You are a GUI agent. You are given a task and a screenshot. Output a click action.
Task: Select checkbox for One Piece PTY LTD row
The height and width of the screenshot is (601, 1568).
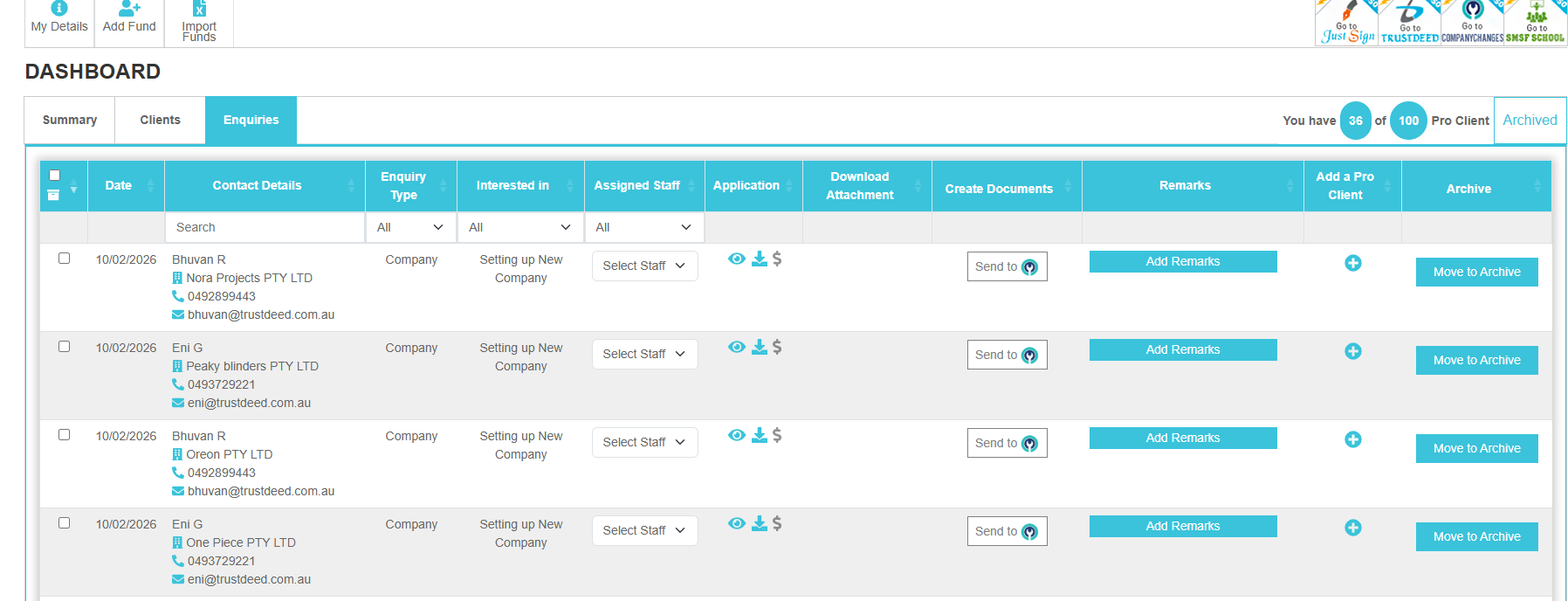[x=64, y=523]
